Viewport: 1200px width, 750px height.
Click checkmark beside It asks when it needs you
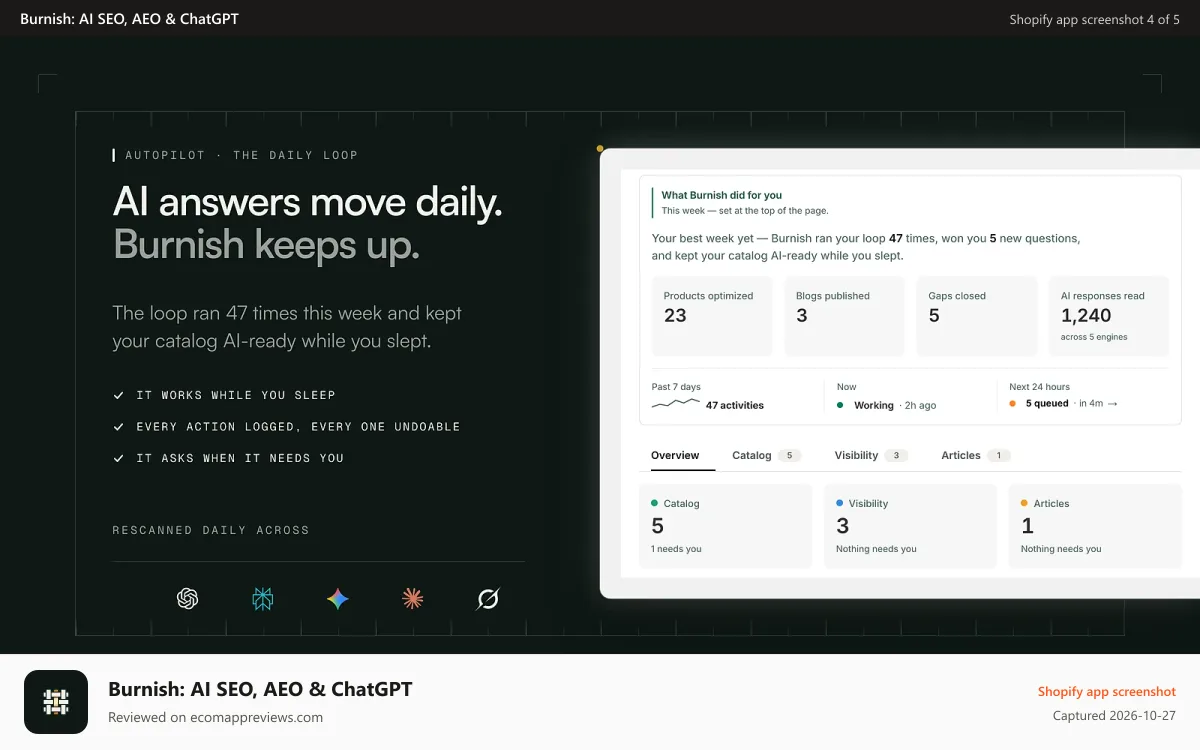(x=119, y=458)
